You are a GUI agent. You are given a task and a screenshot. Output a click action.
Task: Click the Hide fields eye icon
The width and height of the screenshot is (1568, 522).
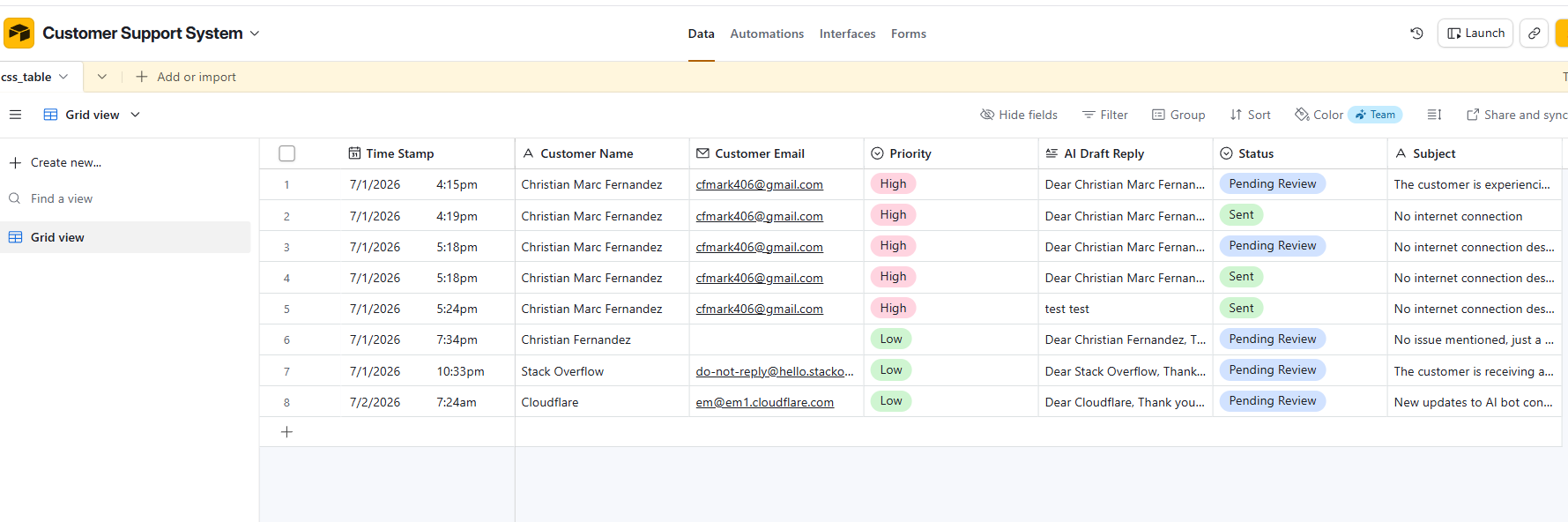coord(987,115)
